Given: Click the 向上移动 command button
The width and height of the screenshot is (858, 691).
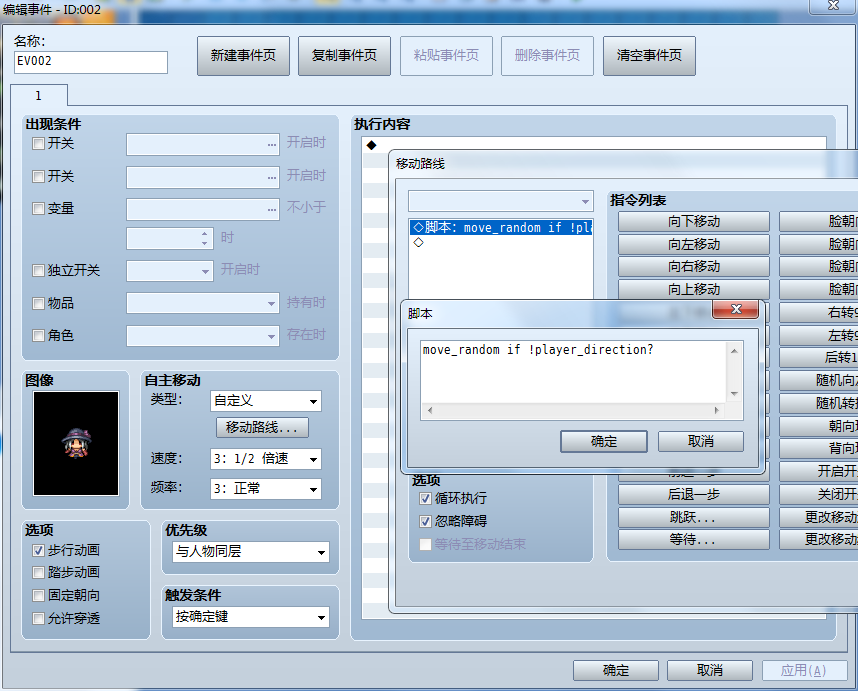Looking at the screenshot, I should (x=694, y=289).
